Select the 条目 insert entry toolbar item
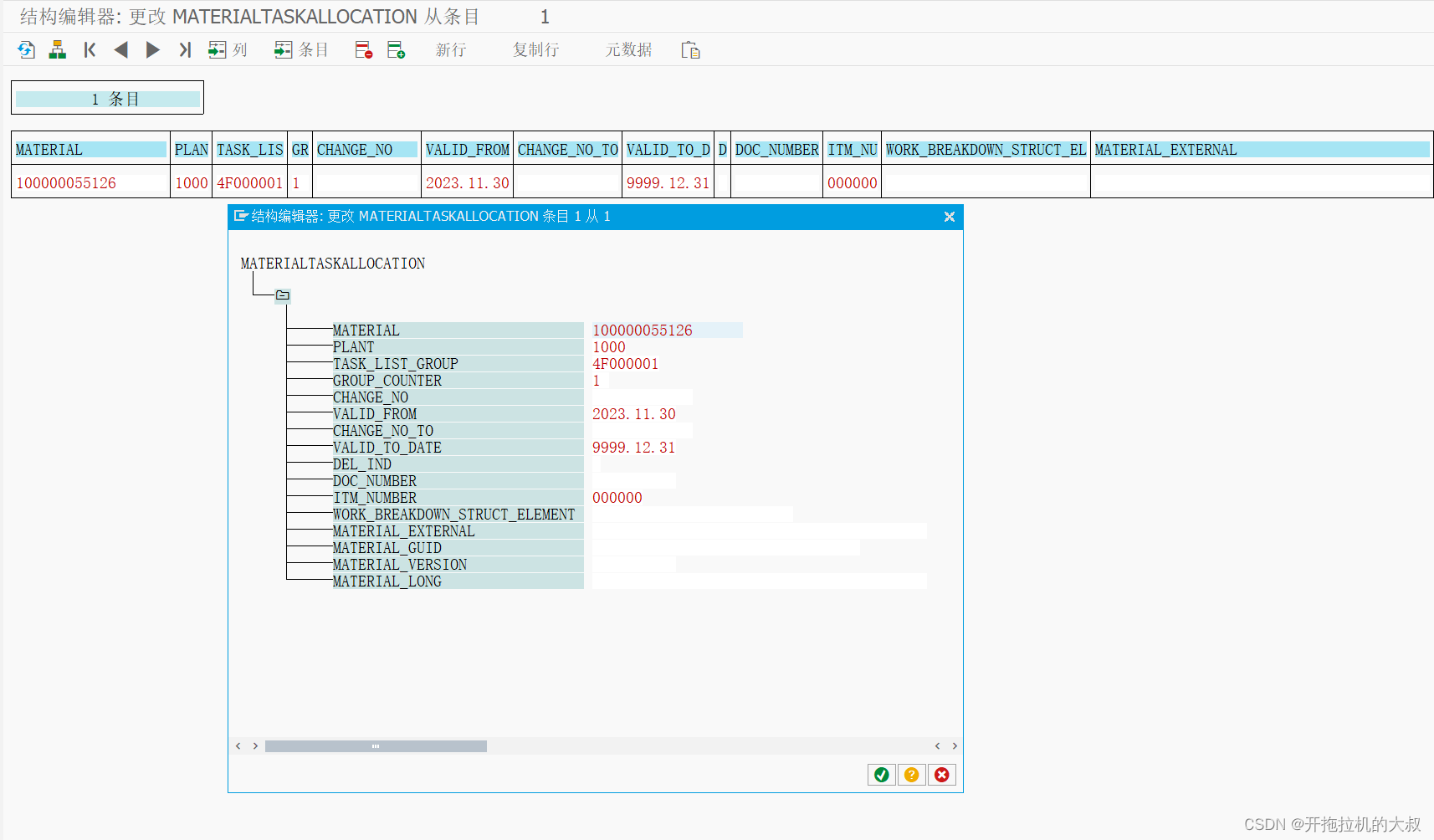Viewport: 1434px width, 840px height. [301, 49]
